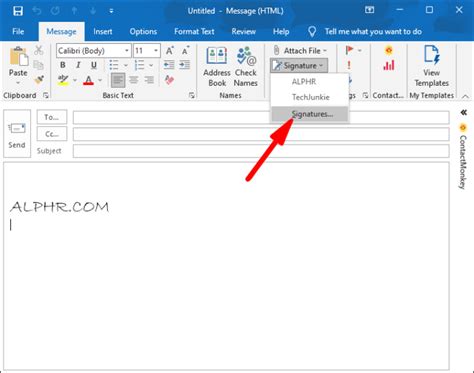This screenshot has width=474, height=373.
Task: Click the Cc... button
Action: [x=52, y=134]
